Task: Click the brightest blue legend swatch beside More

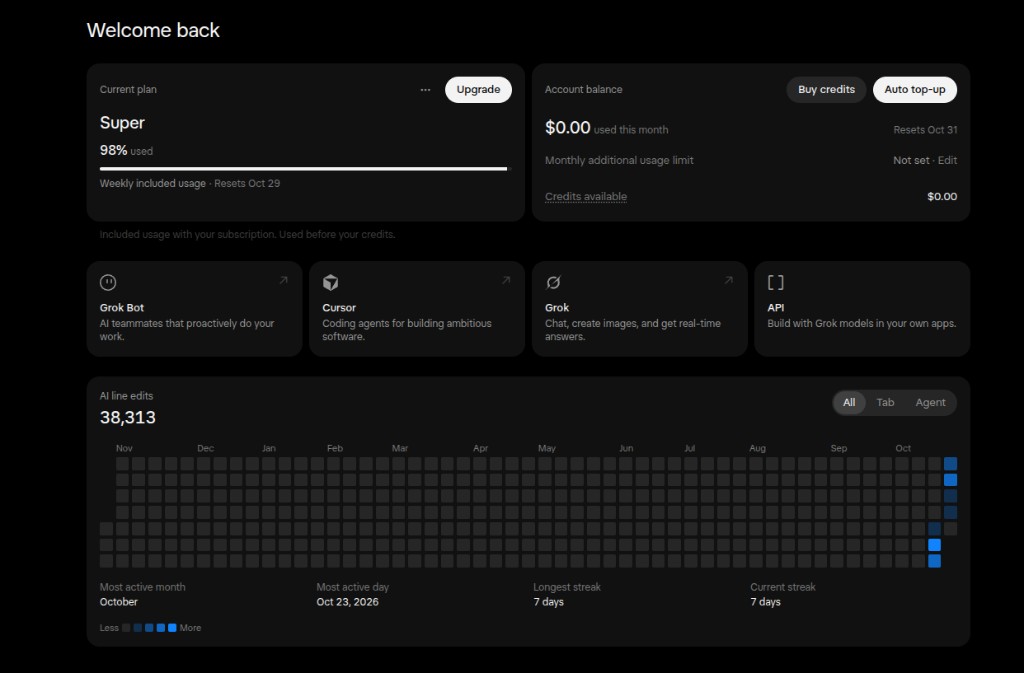Action: click(x=172, y=628)
